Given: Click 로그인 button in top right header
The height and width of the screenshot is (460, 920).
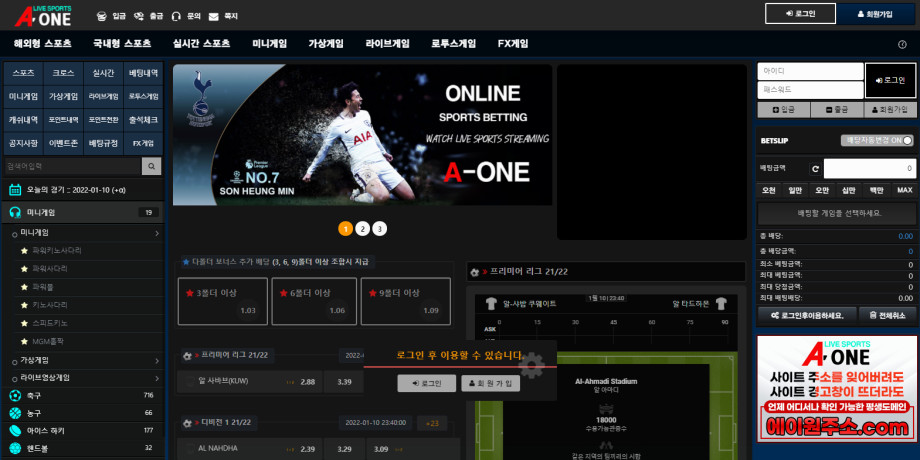Looking at the screenshot, I should [x=800, y=14].
